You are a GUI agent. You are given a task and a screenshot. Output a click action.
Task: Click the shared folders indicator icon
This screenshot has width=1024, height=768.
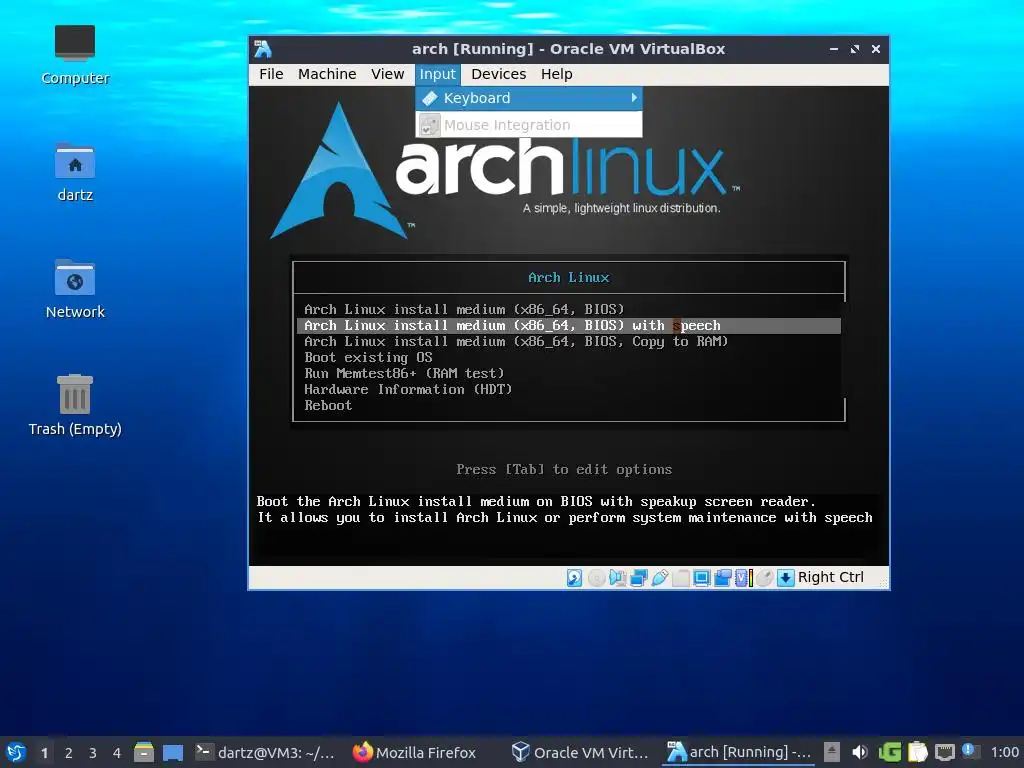point(680,578)
